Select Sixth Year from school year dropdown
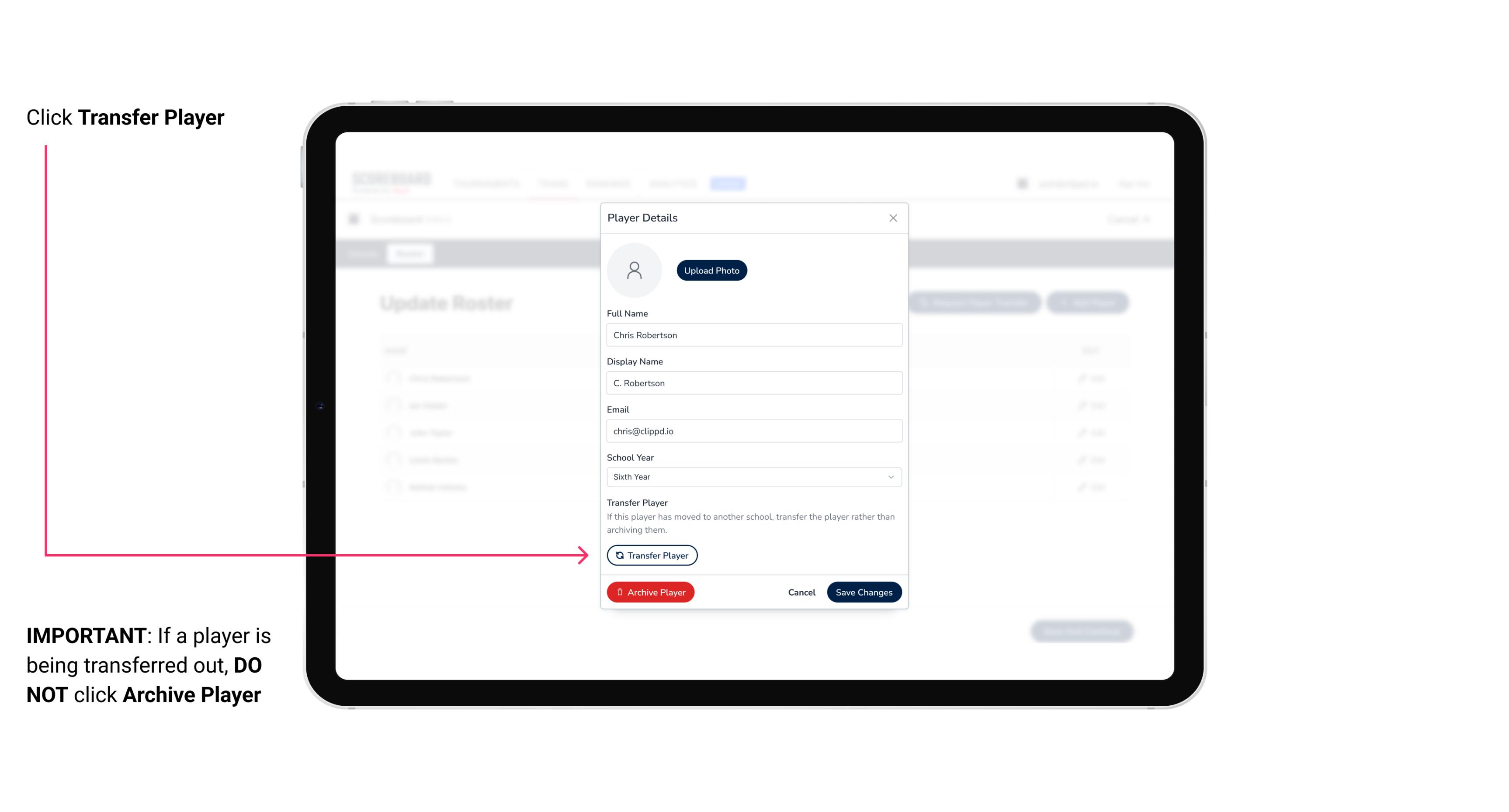This screenshot has width=1509, height=812. tap(753, 476)
